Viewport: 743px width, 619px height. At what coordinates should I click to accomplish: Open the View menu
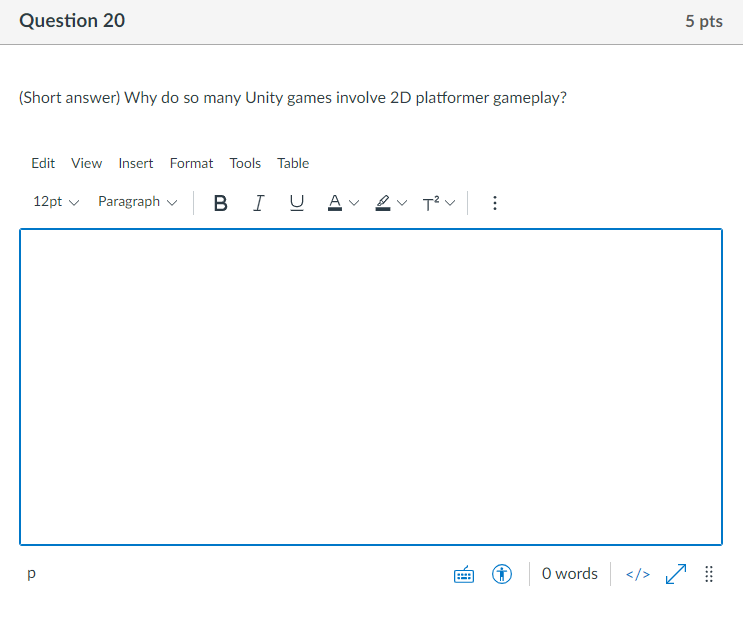click(86, 164)
